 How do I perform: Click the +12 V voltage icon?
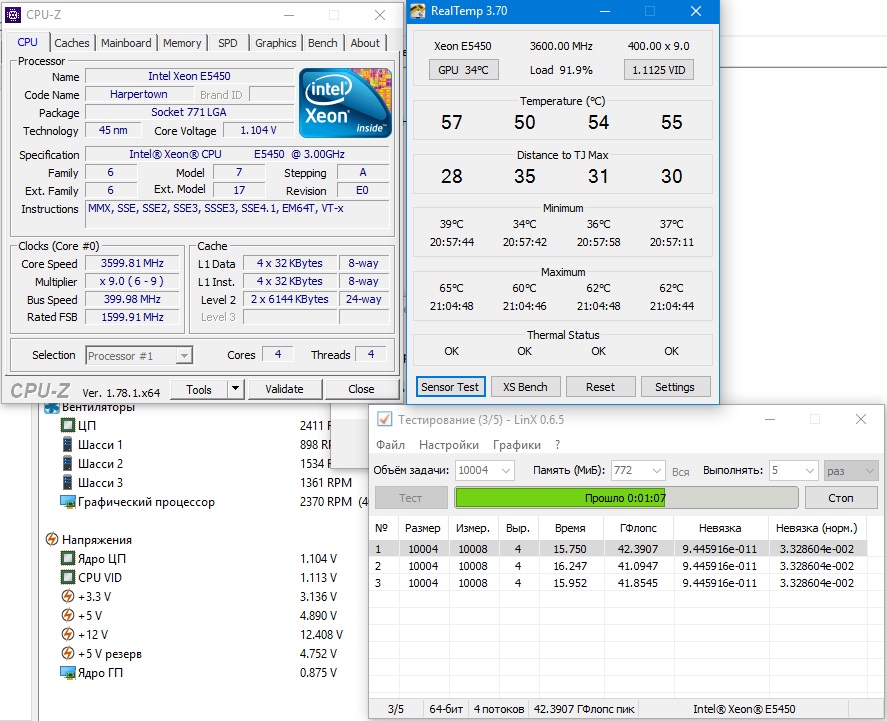67,634
